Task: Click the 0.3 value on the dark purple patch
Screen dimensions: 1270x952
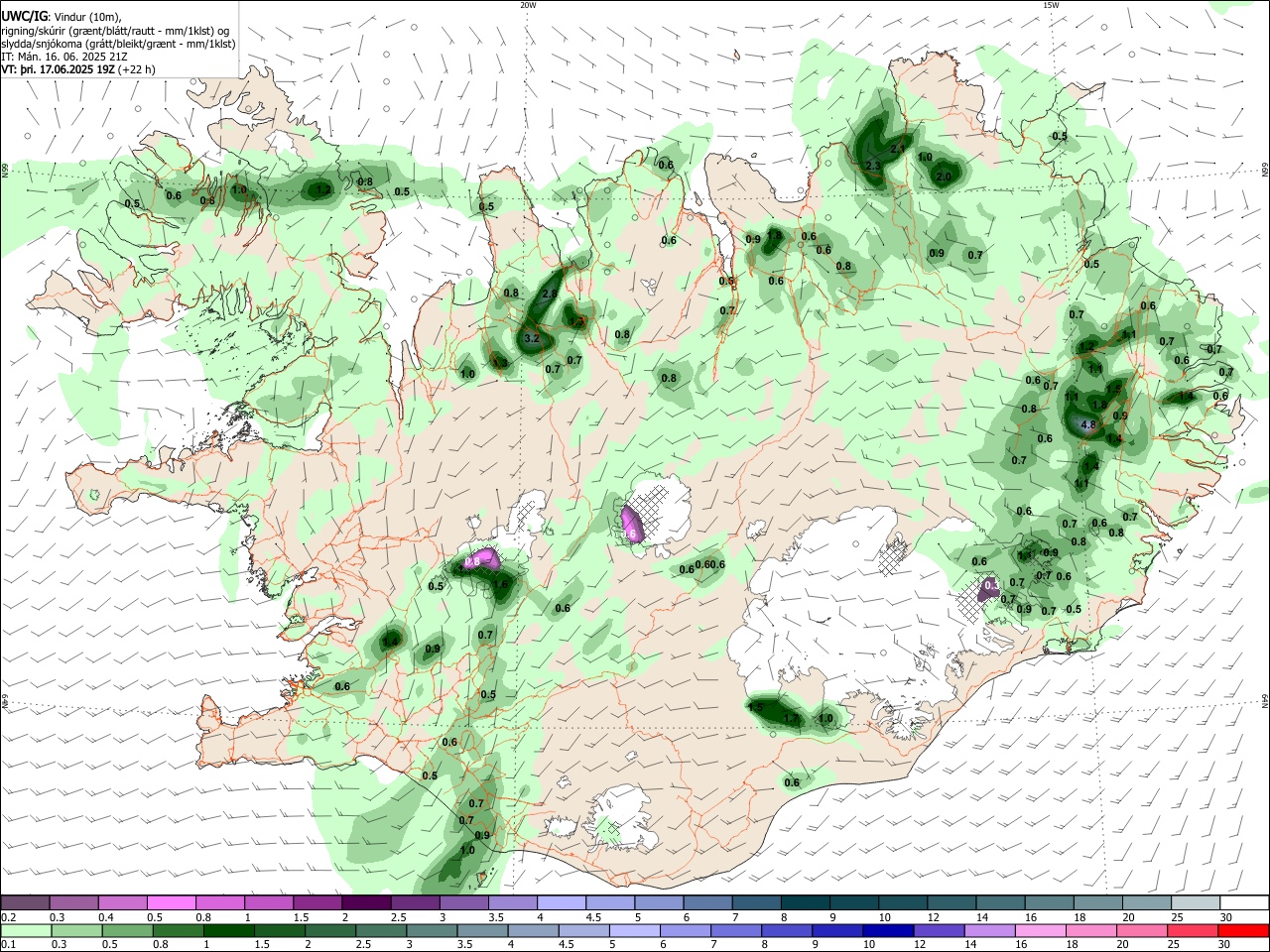Action: [x=990, y=585]
